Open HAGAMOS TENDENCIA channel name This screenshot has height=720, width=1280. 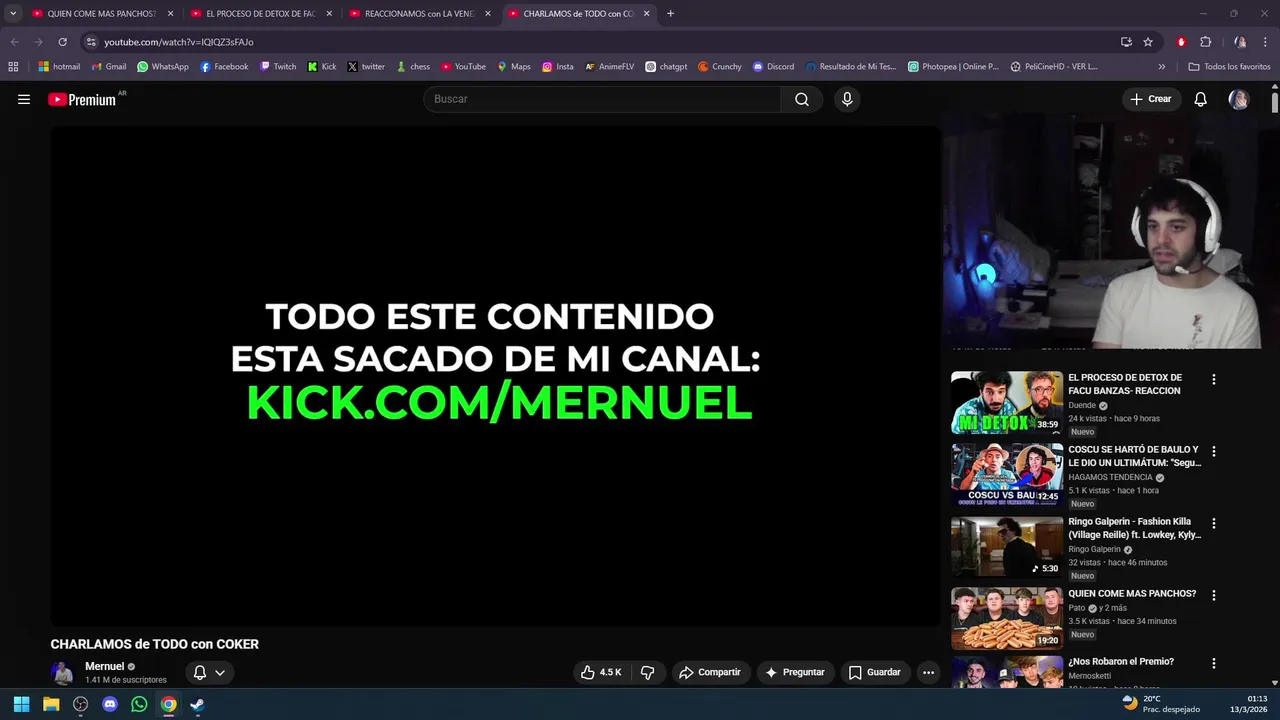1110,477
